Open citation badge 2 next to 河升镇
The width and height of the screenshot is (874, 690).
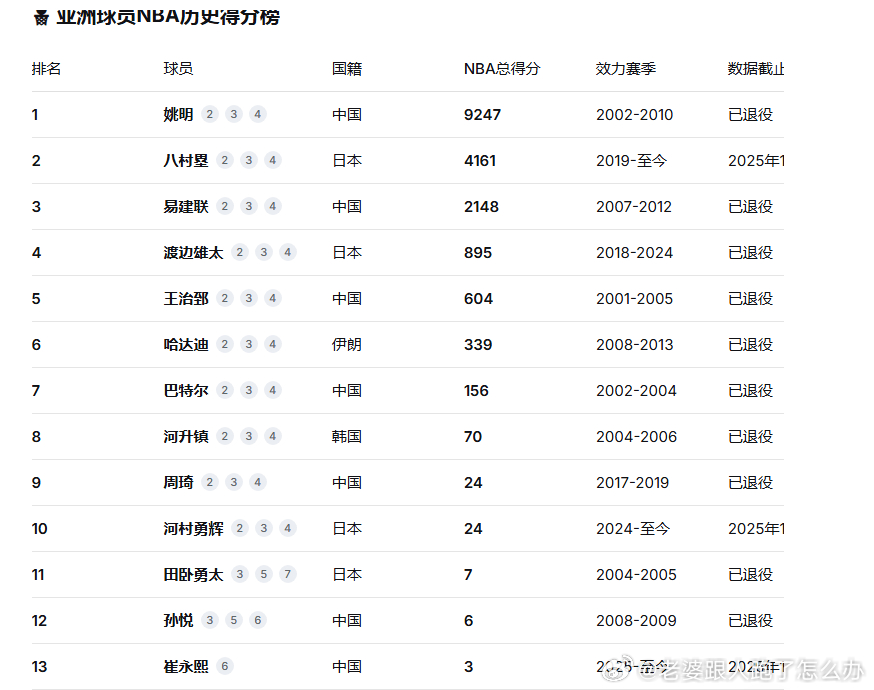(x=225, y=436)
